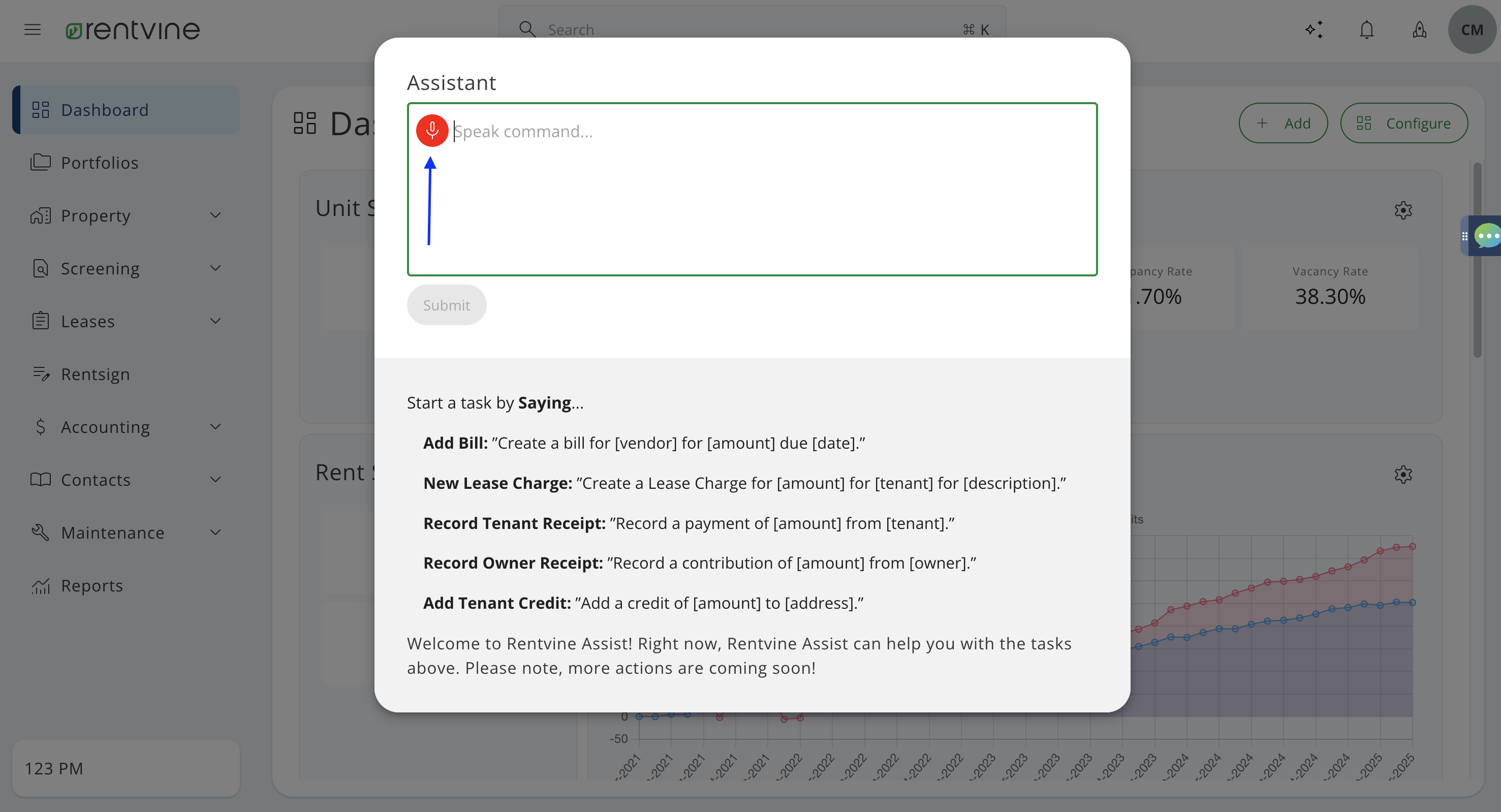Image resolution: width=1501 pixels, height=812 pixels.
Task: Click the red microphone record button
Action: (432, 131)
